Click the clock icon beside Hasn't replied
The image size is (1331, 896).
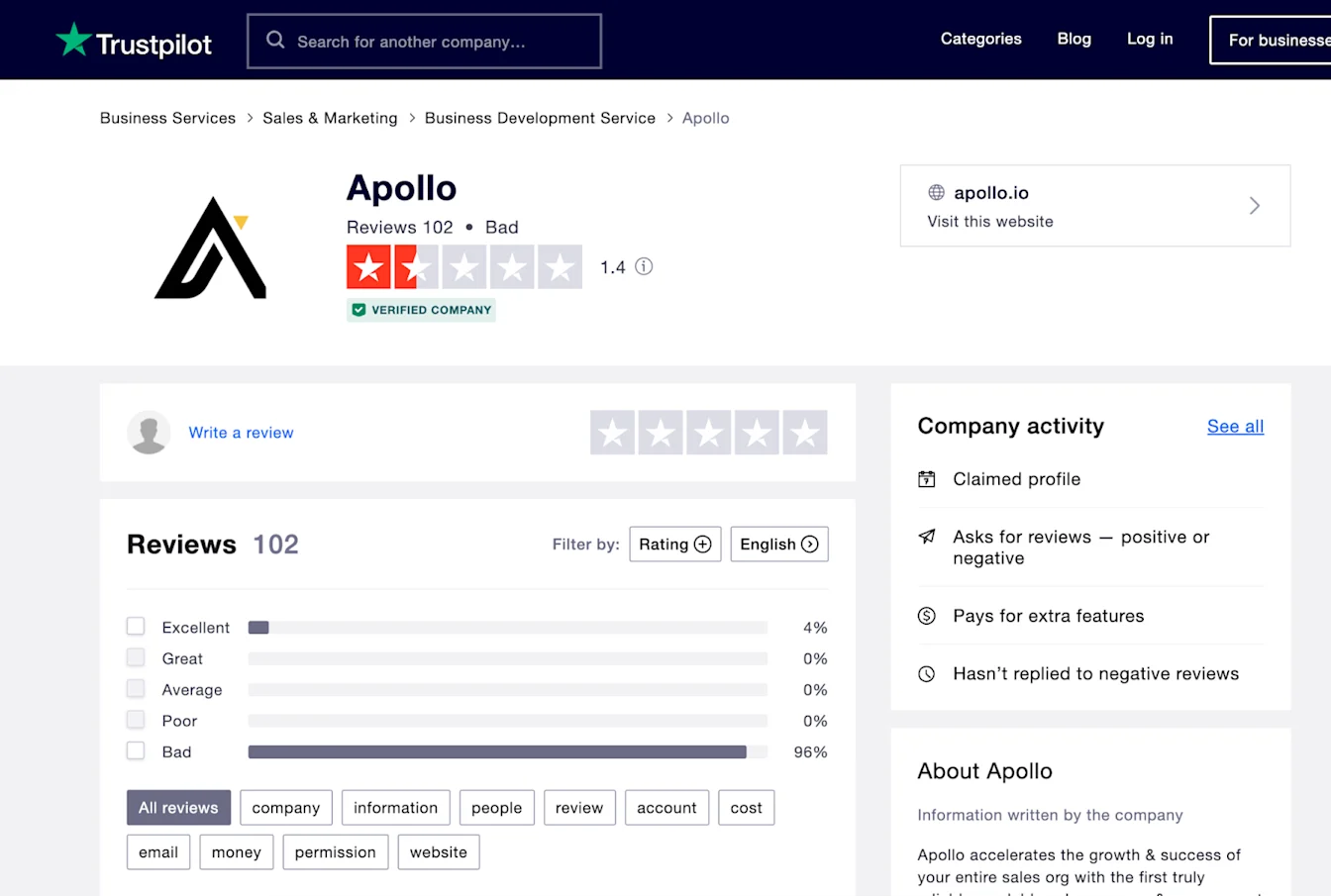point(927,674)
